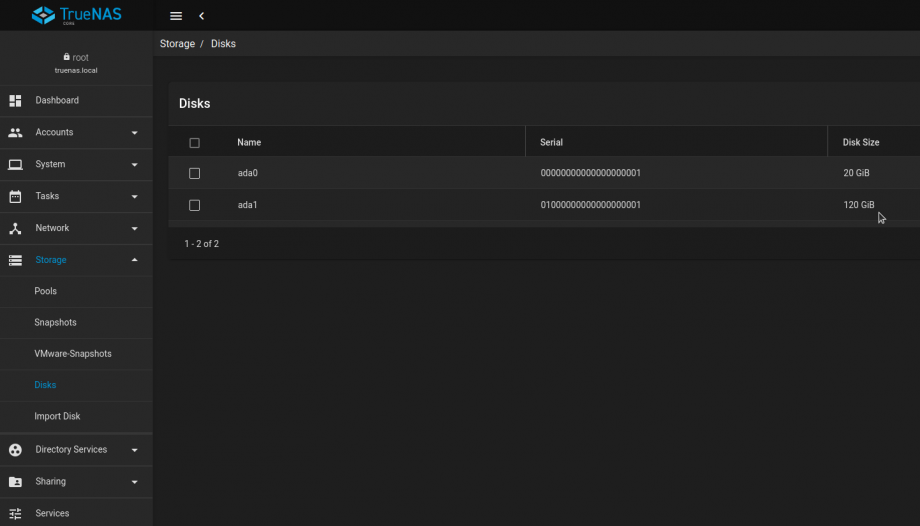This screenshot has height=526, width=920.
Task: Open Import Disk page
Action: point(57,416)
